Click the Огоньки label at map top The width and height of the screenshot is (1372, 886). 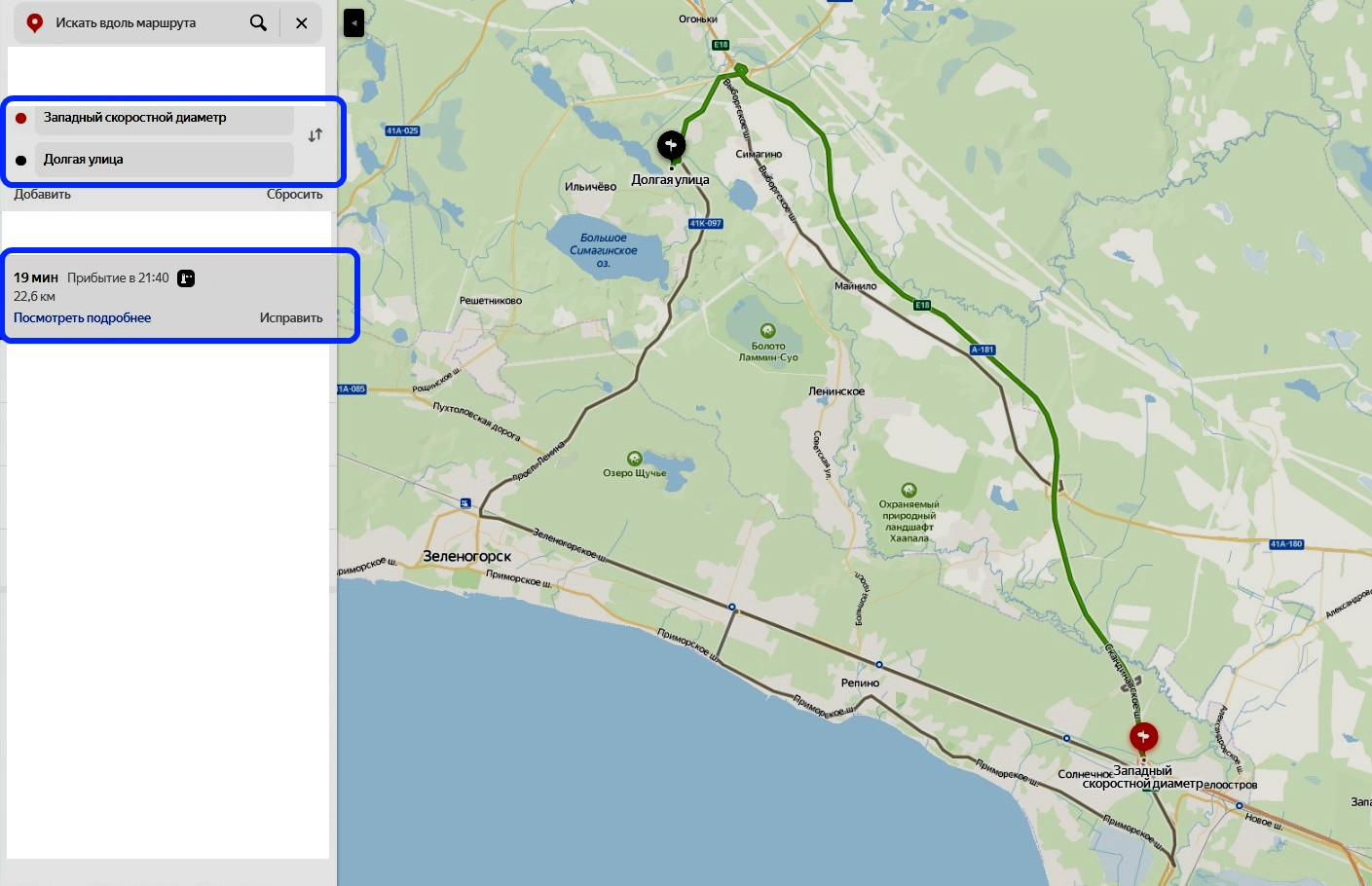[698, 18]
